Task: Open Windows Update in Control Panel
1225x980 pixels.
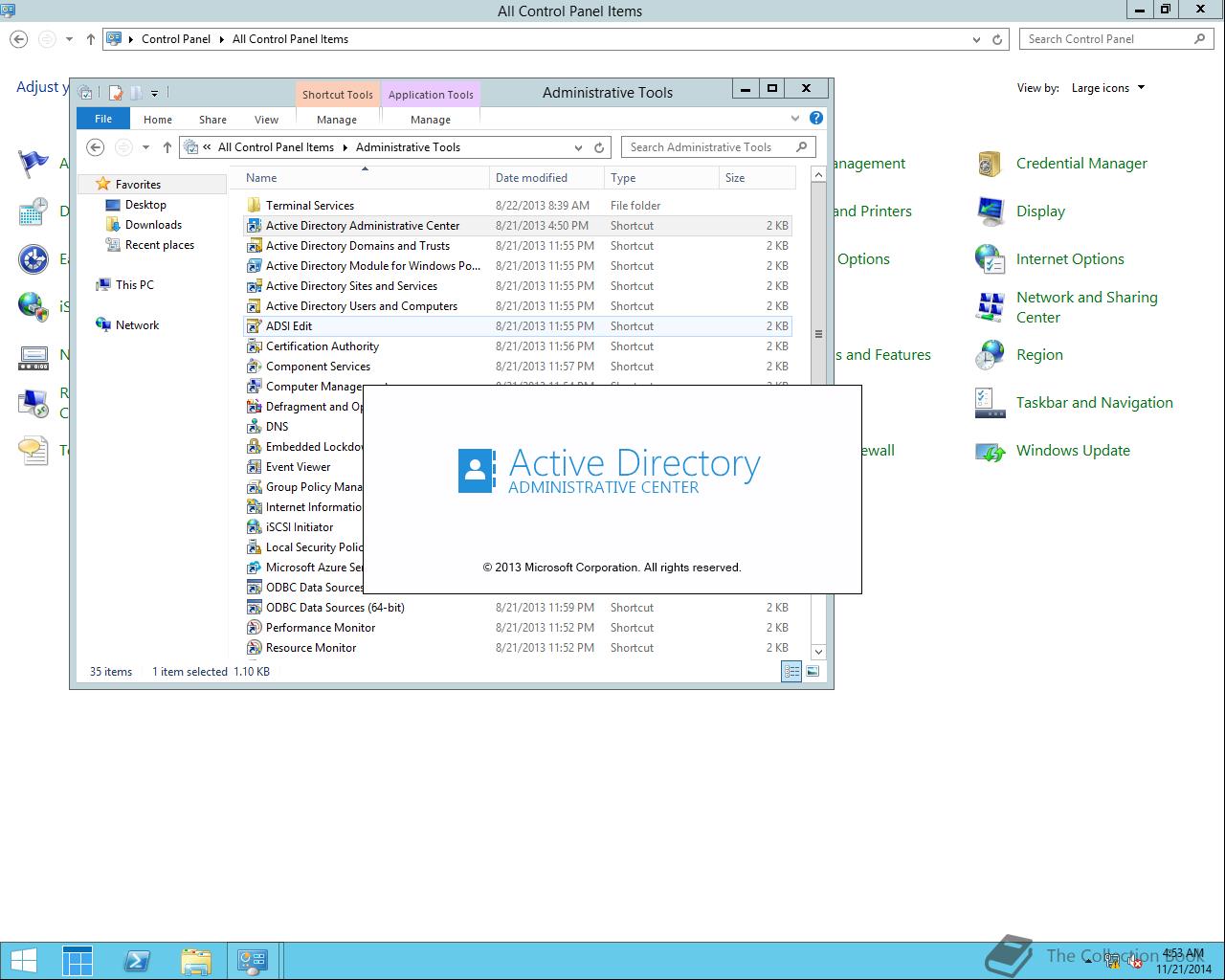Action: [x=1072, y=451]
